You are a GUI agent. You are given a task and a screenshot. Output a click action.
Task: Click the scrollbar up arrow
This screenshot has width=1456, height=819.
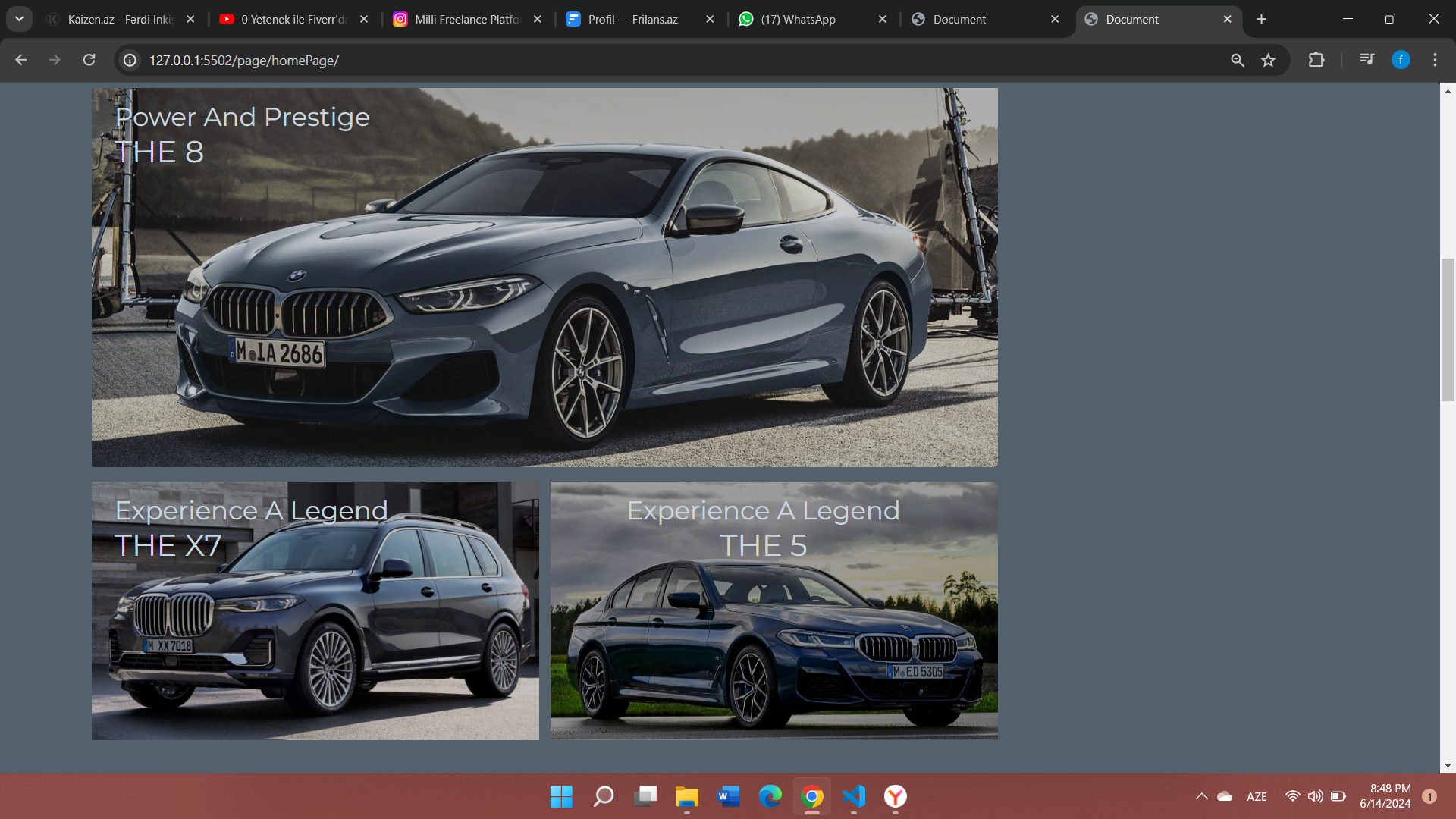[1448, 91]
